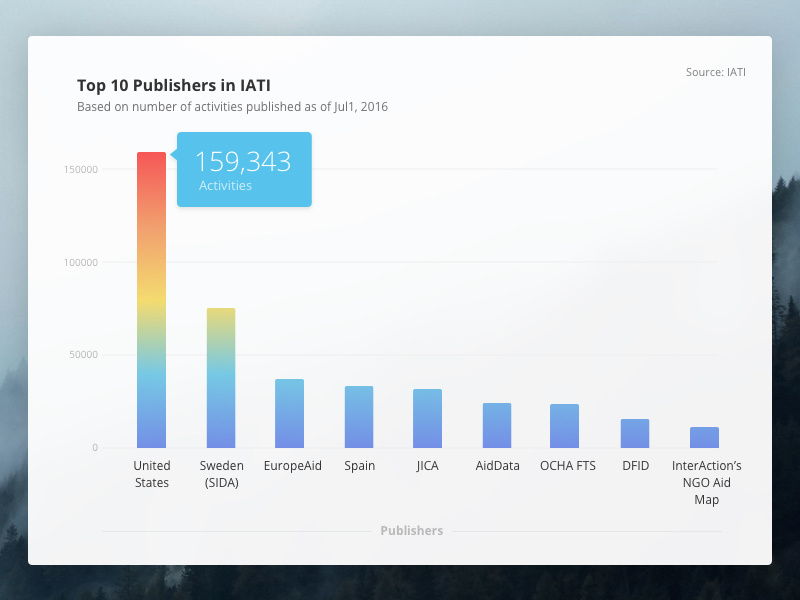Click the Source: IATI link
800x600 pixels.
pos(716,72)
